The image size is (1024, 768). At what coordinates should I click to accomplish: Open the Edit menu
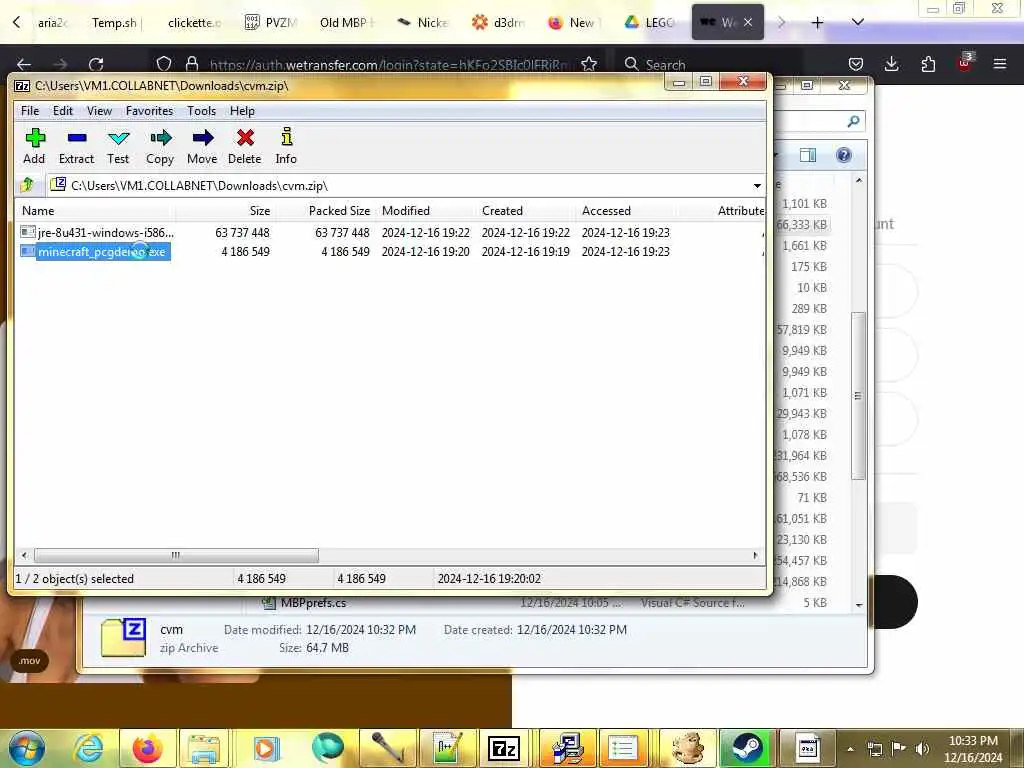point(63,111)
